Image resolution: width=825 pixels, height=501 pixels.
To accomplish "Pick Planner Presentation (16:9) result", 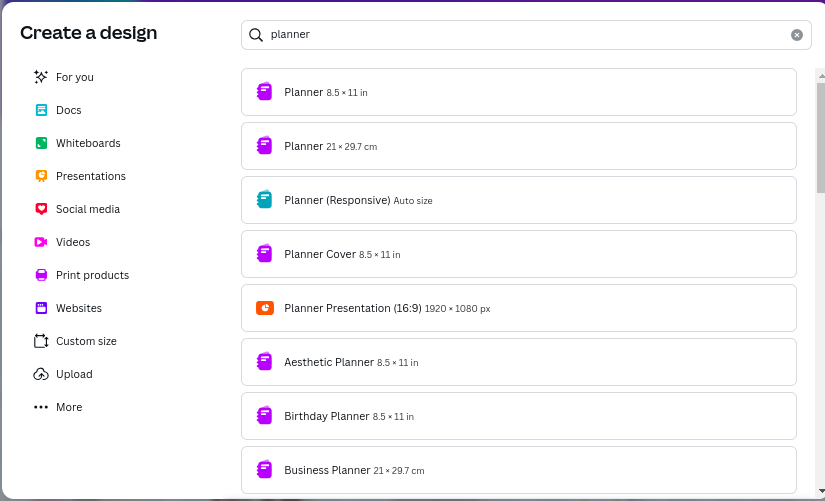I will pyautogui.click(x=519, y=308).
